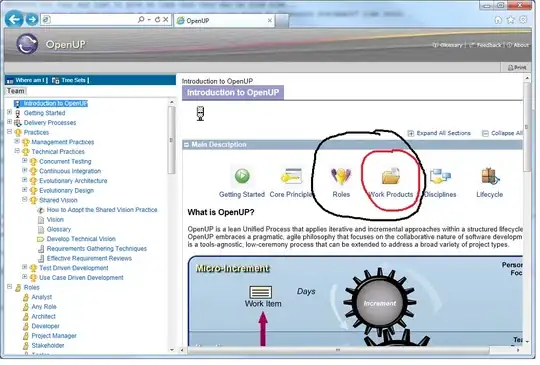Open the Lifecycle icon
The width and height of the screenshot is (540, 365).
[x=490, y=176]
